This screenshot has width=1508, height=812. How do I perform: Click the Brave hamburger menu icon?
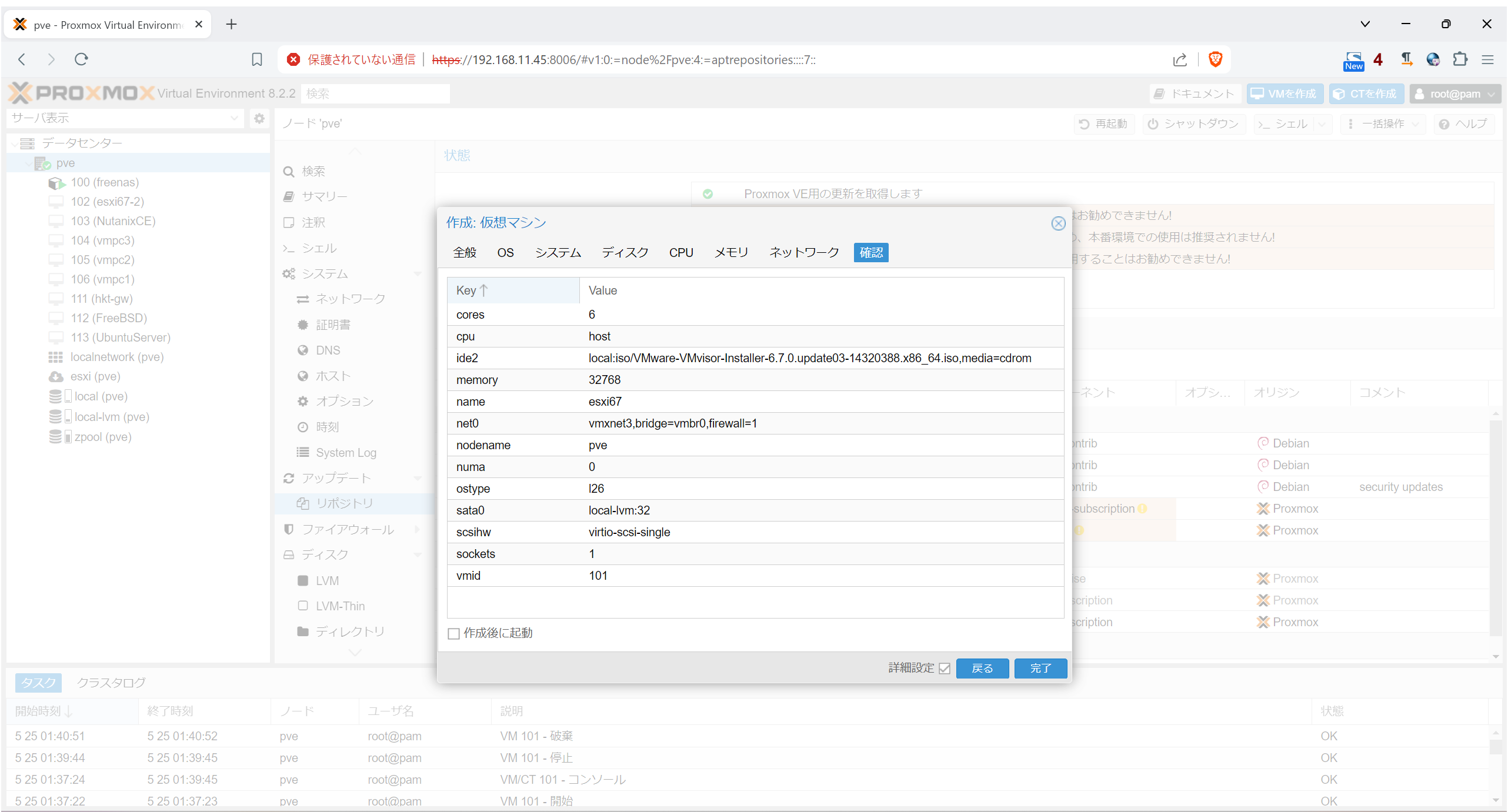point(1487,59)
